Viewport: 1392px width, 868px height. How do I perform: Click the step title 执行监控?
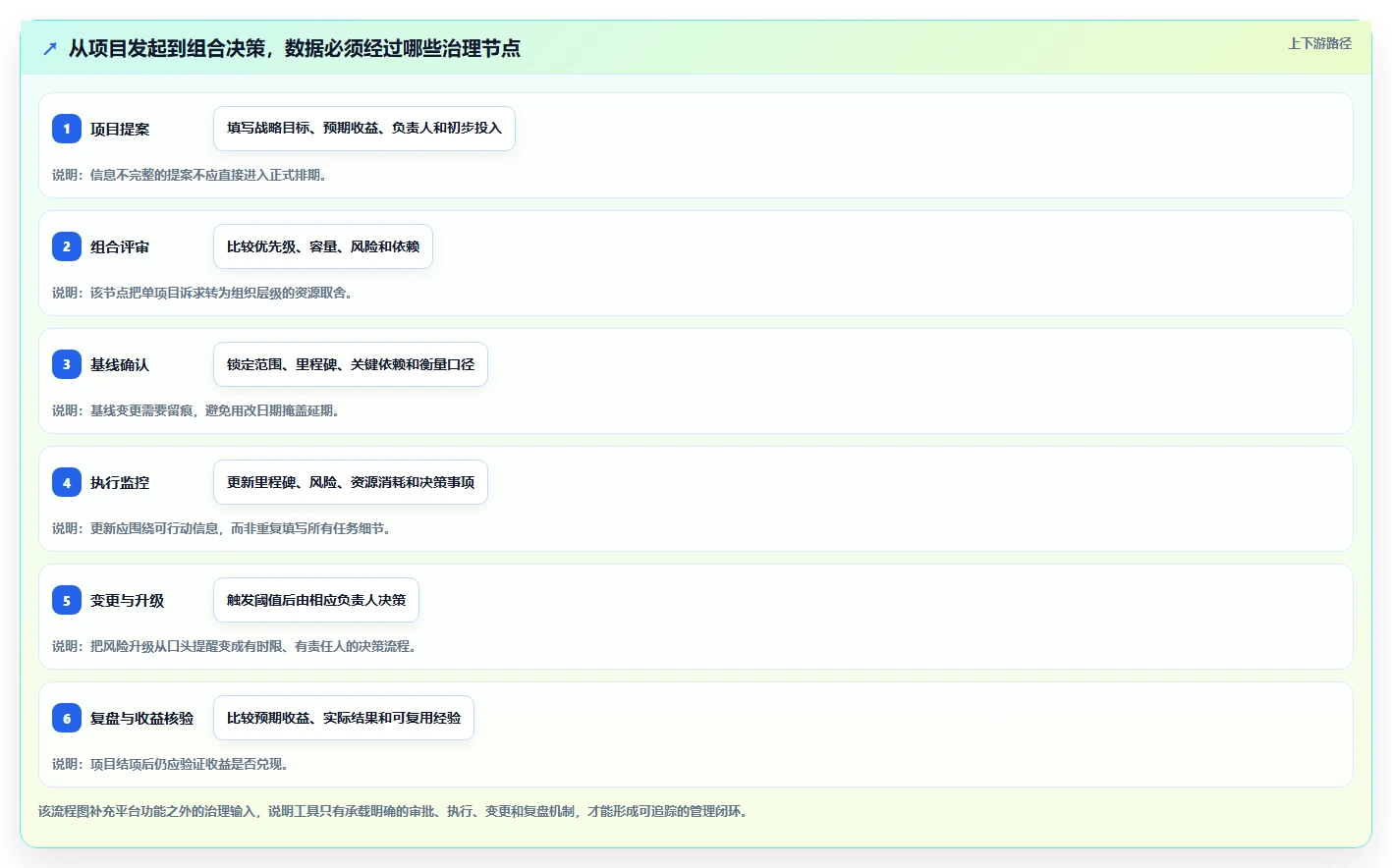coord(120,482)
